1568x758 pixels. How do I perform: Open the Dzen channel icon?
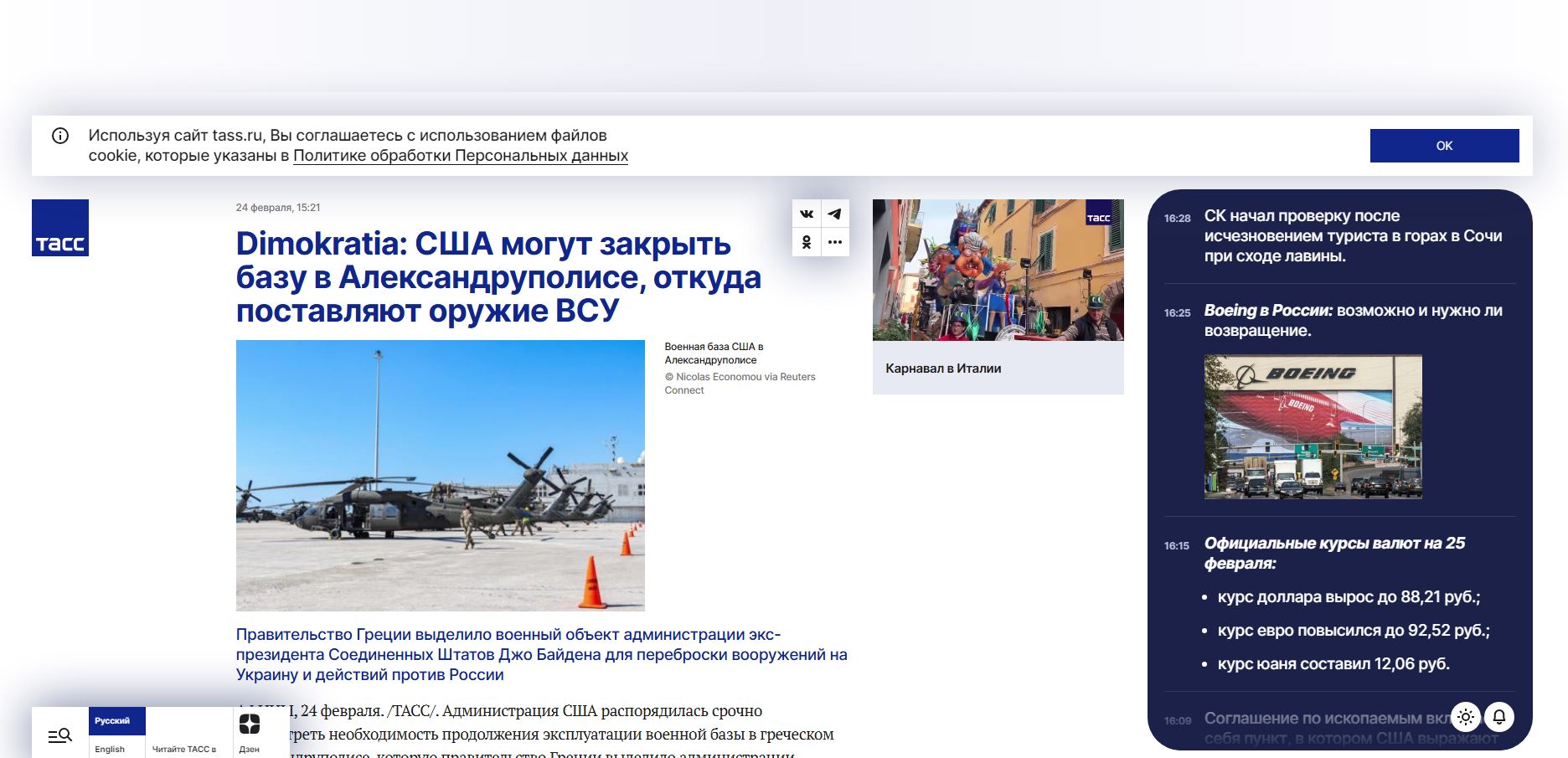pyautogui.click(x=250, y=724)
